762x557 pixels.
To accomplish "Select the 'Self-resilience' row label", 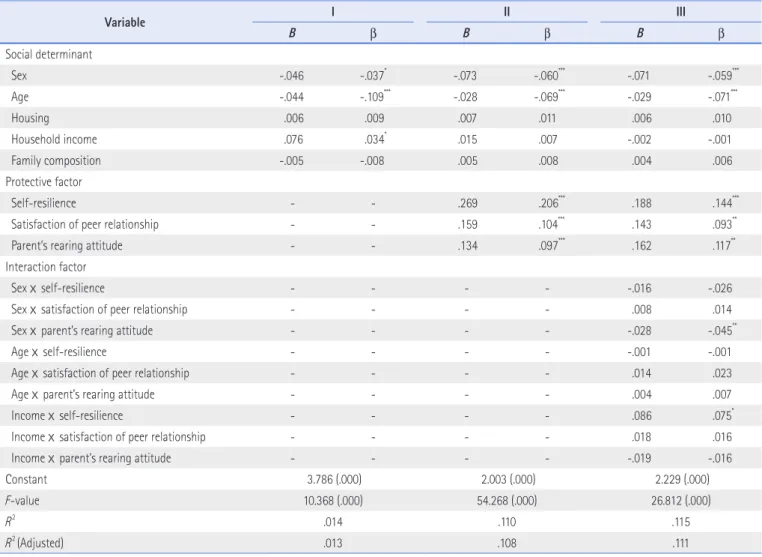I will click(44, 203).
